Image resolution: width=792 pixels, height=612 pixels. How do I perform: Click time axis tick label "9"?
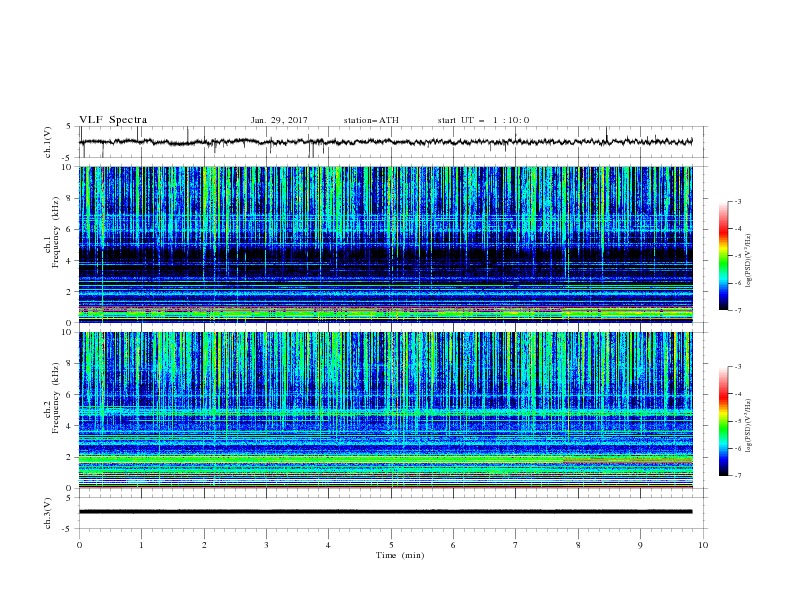point(640,545)
